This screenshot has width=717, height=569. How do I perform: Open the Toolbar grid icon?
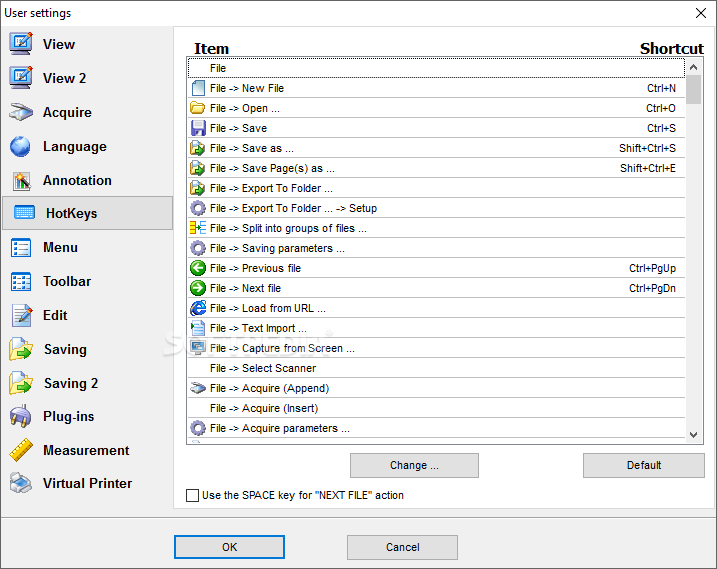tap(21, 281)
